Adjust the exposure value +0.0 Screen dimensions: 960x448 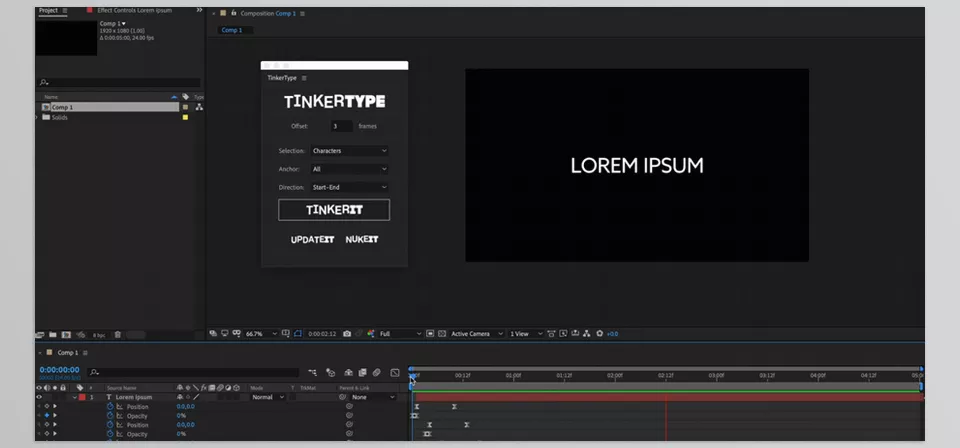[612, 334]
